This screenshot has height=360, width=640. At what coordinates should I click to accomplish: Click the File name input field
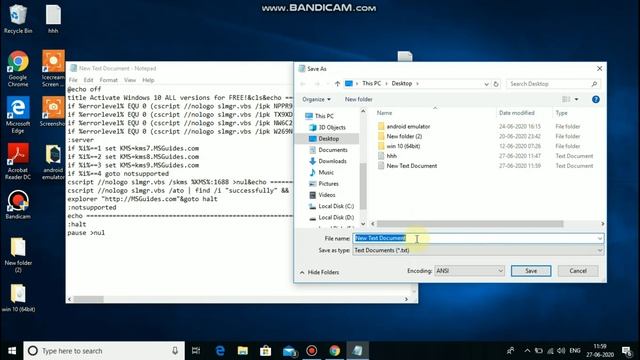point(474,238)
